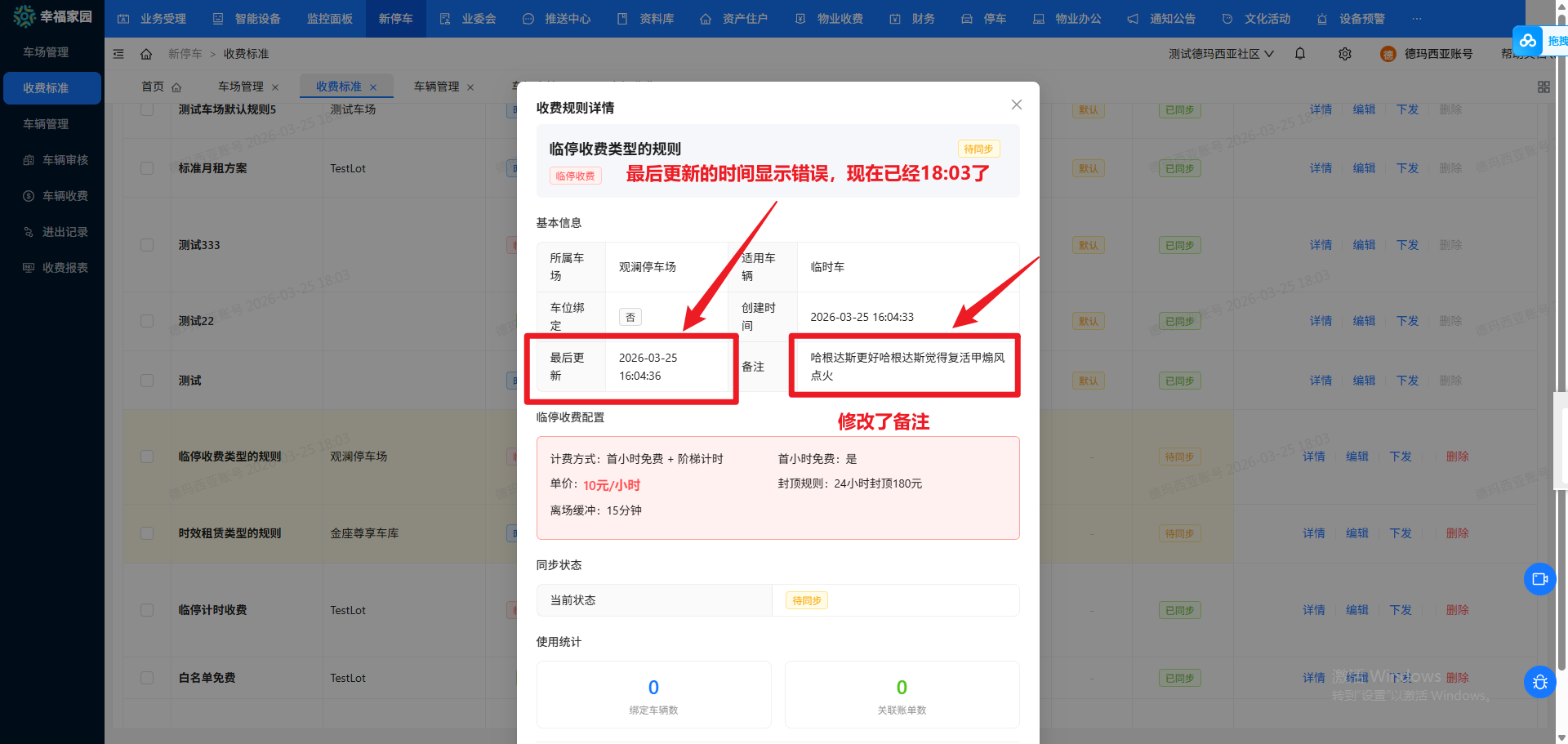The width and height of the screenshot is (1568, 744).
Task: Close the 收费标准 tab with its X
Action: 373,87
